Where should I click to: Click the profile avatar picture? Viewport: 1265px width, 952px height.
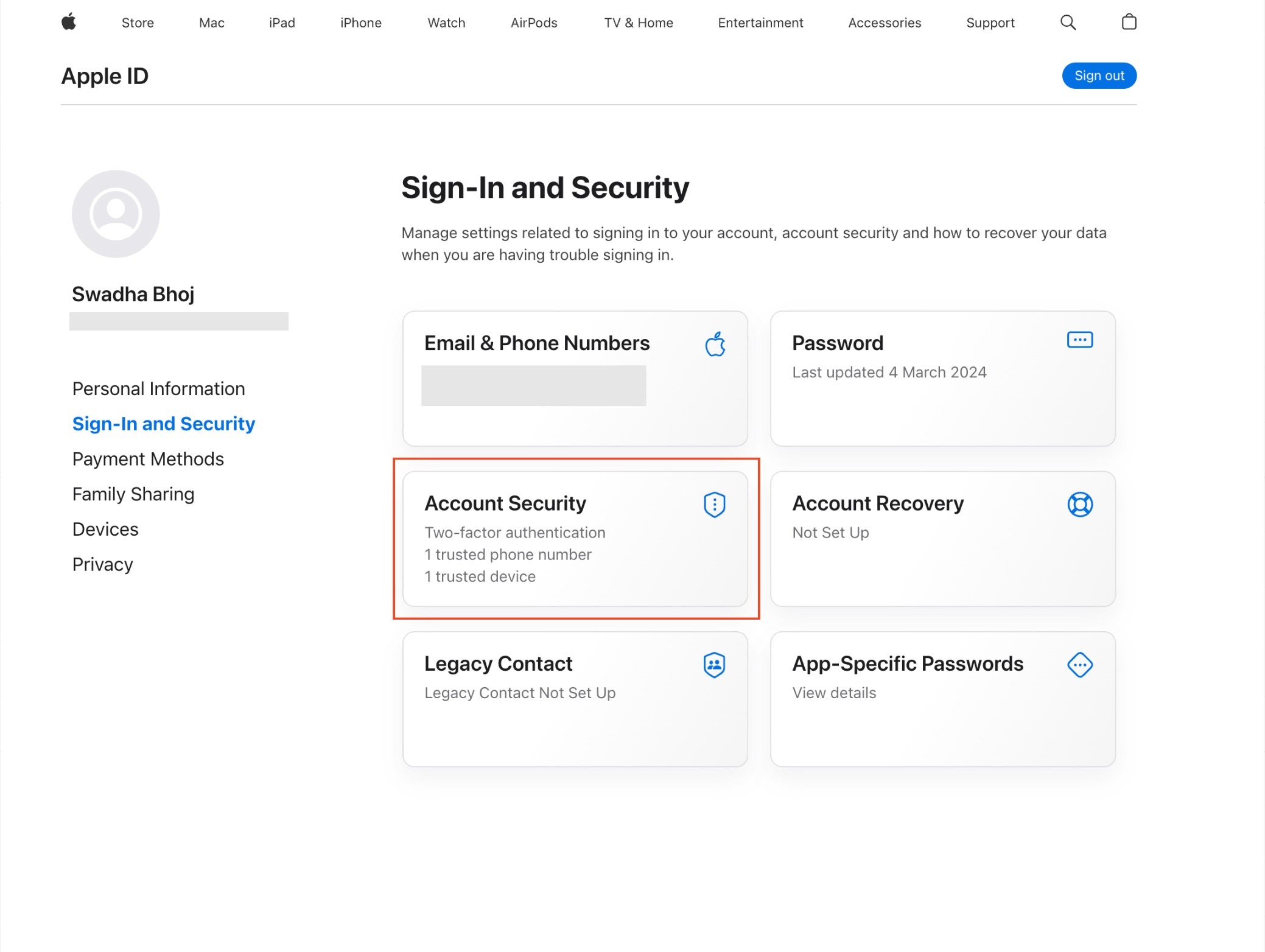pos(116,214)
